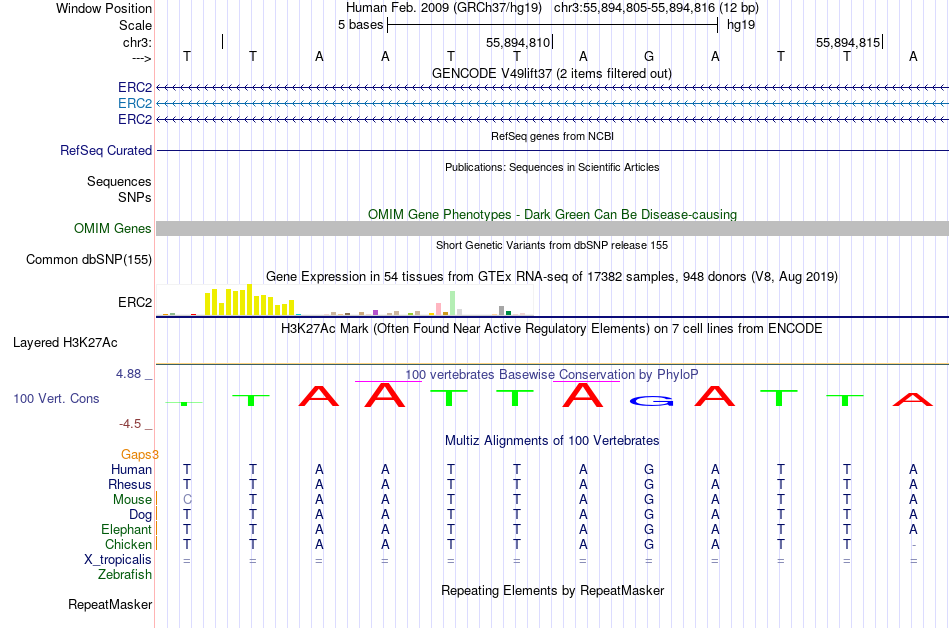Click the OMIM Genes label
950x628 pixels.
point(112,228)
